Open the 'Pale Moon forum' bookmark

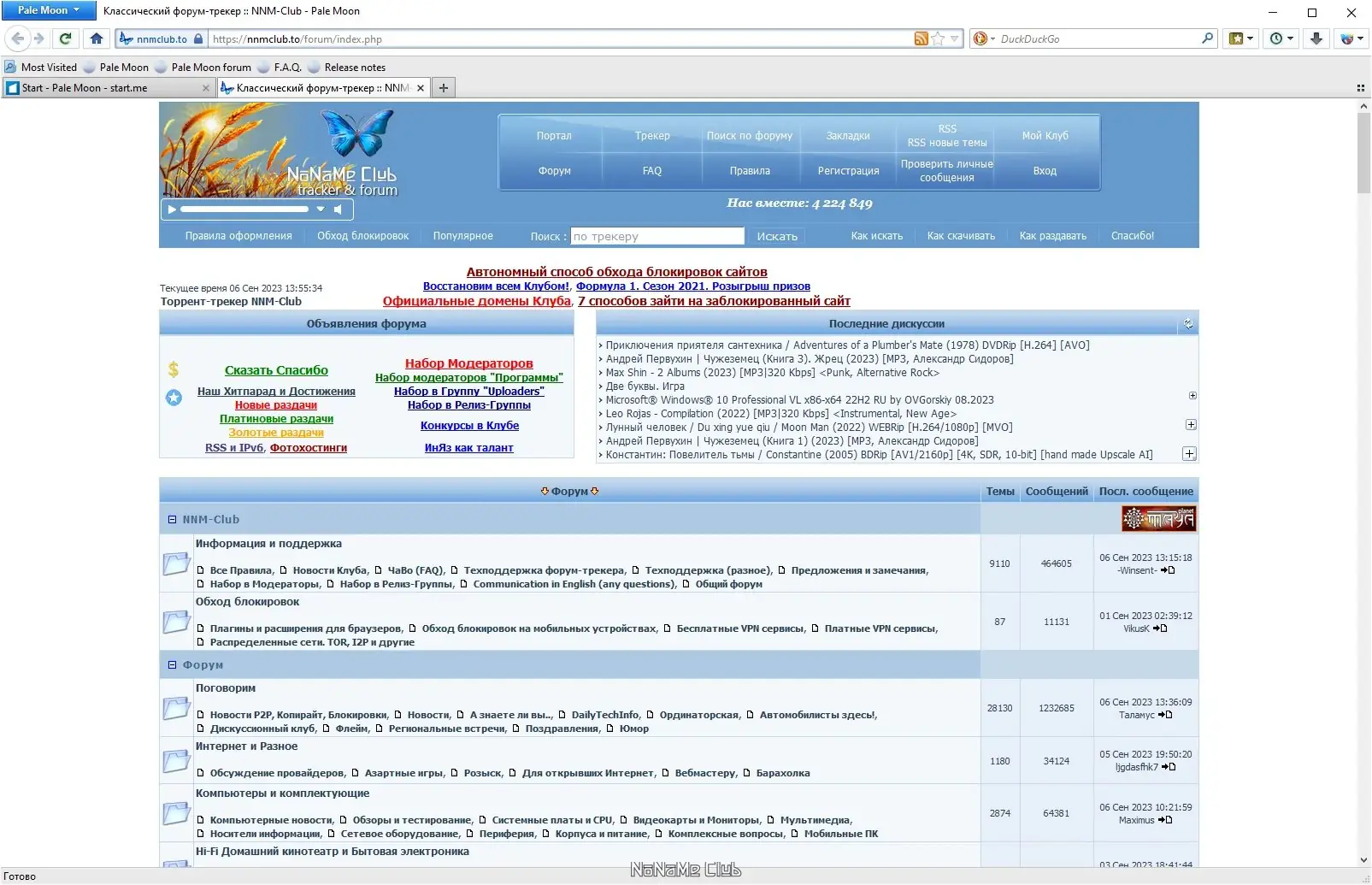[203, 68]
